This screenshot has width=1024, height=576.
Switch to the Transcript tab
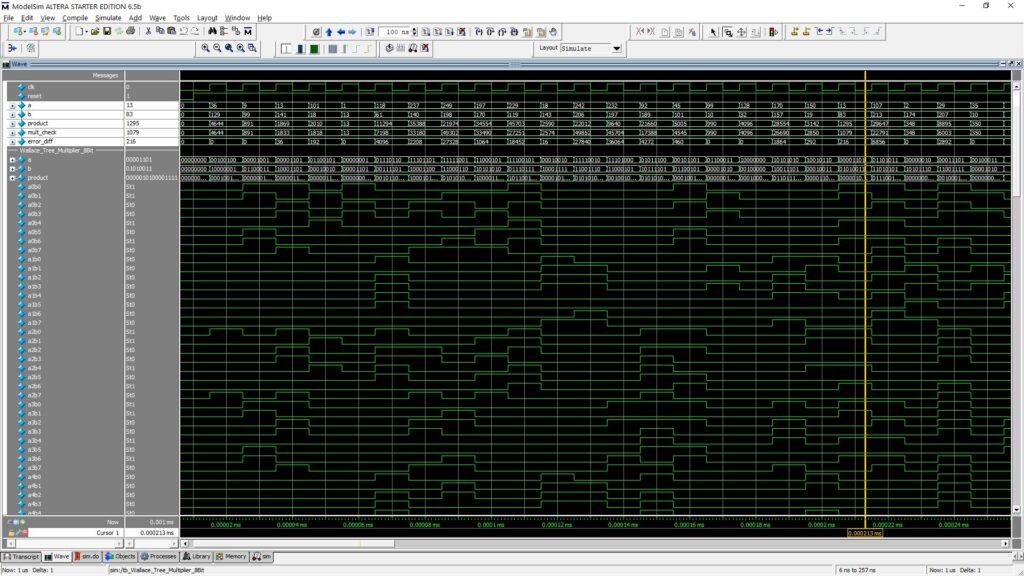point(22,556)
